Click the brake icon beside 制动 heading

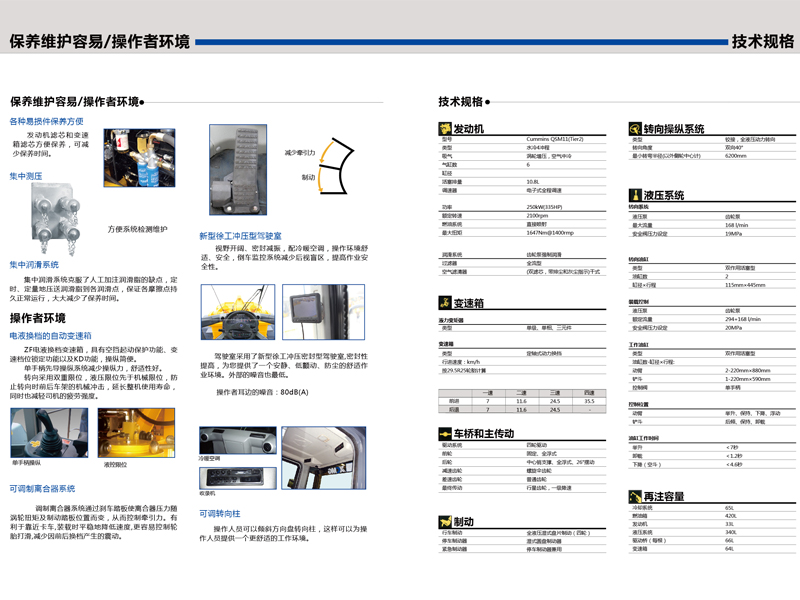(x=445, y=521)
